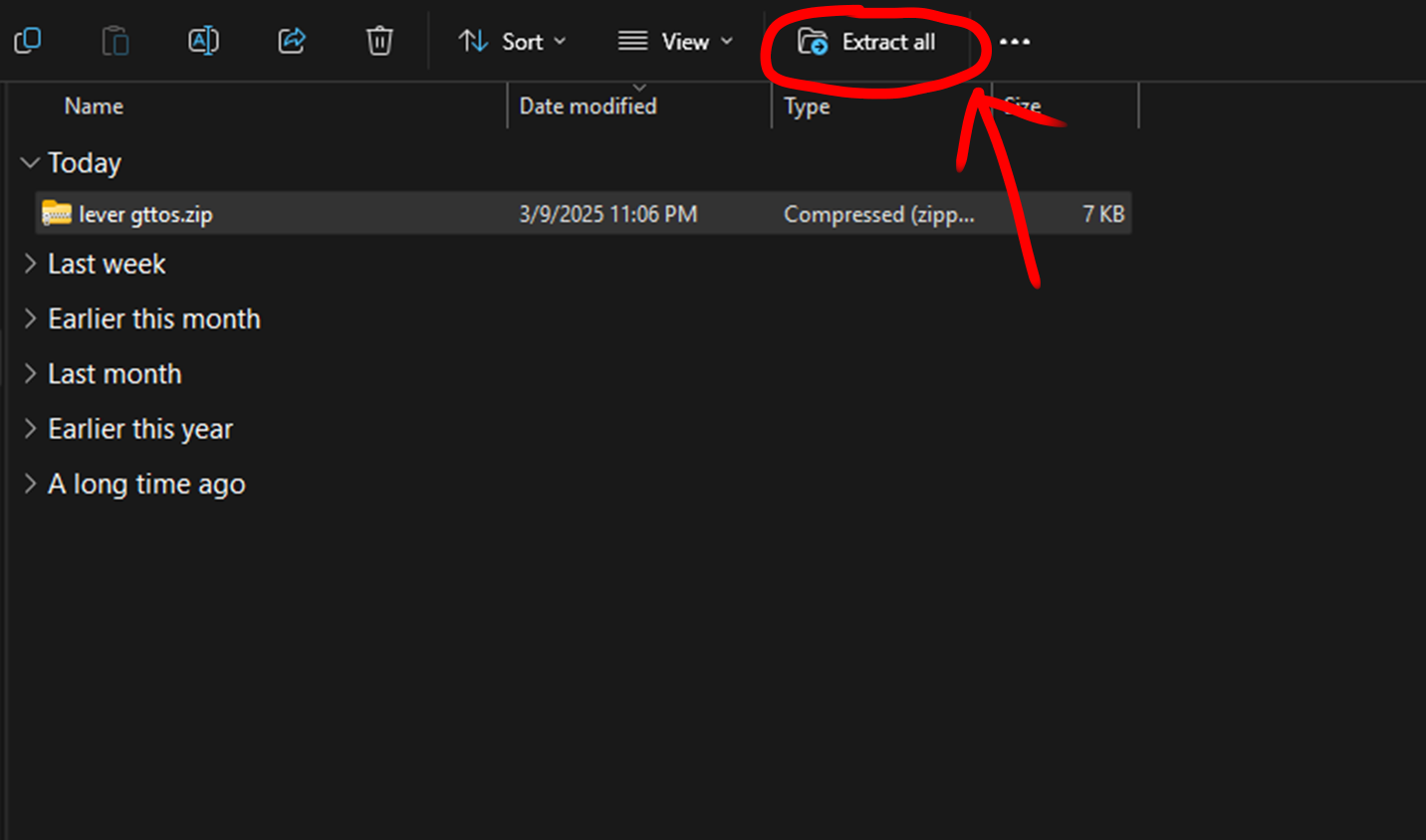Select the lever gttos.zip file

coord(584,214)
